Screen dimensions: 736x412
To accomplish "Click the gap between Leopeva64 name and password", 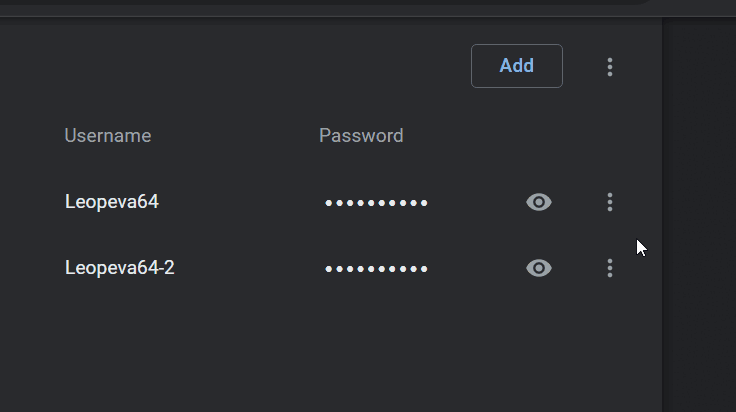I will point(240,202).
